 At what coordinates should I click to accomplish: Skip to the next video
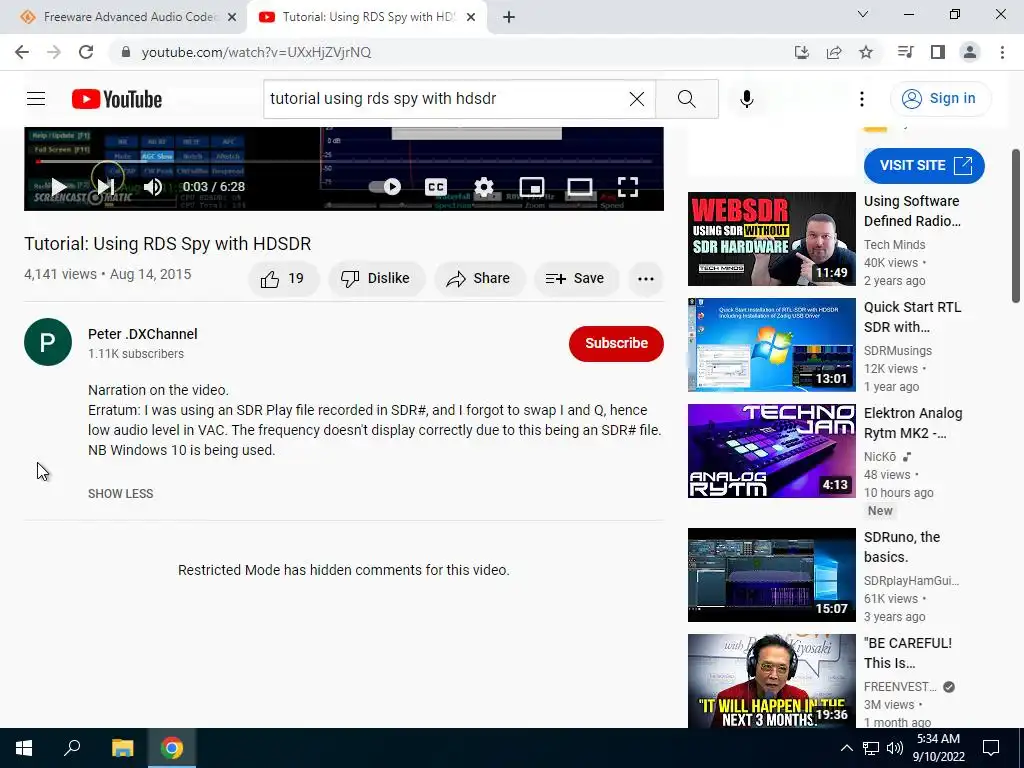106,187
